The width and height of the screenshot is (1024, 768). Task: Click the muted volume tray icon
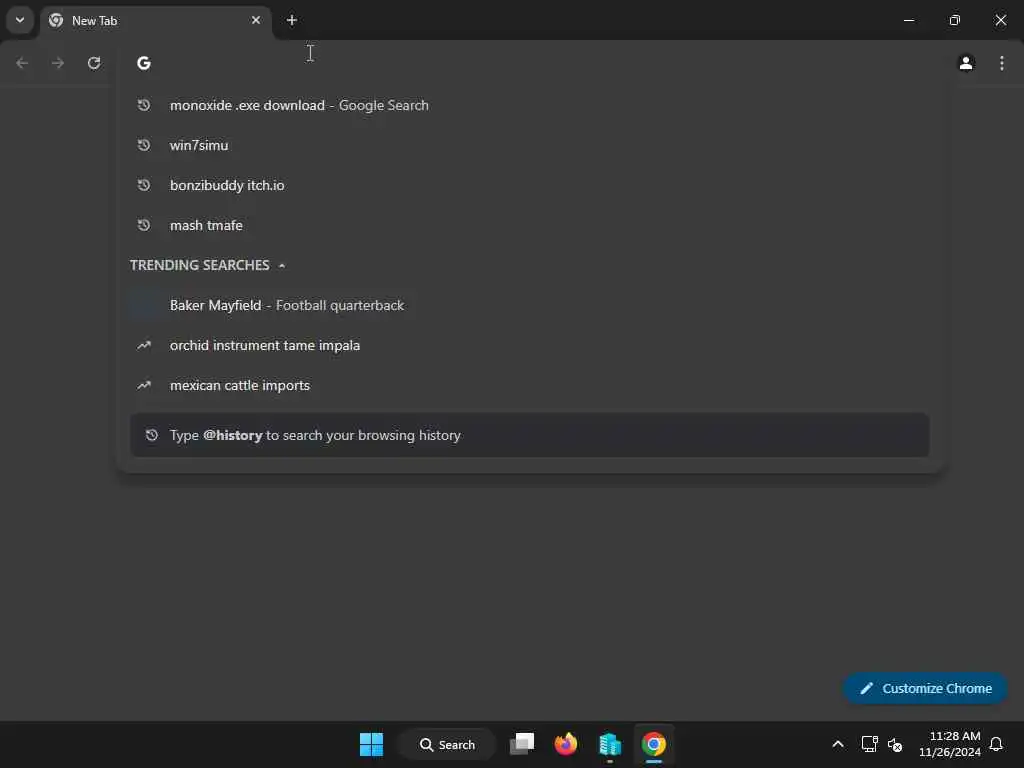[895, 744]
